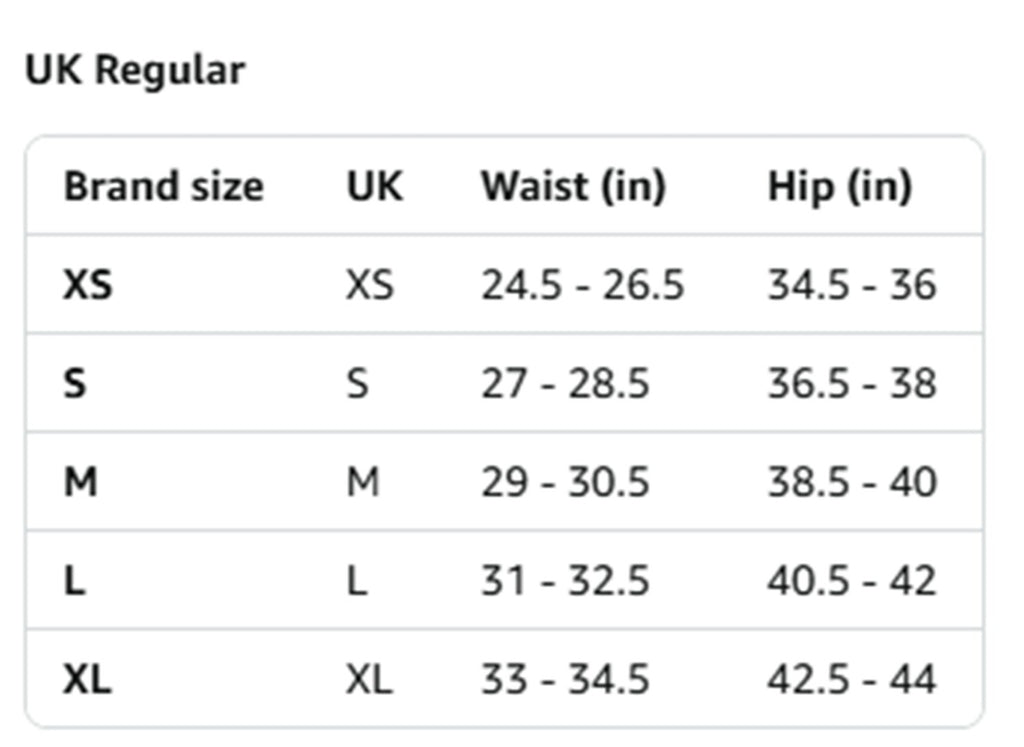Viewport: 1024px width, 747px height.
Task: Click waist value 29 - 30.5
Action: (565, 483)
